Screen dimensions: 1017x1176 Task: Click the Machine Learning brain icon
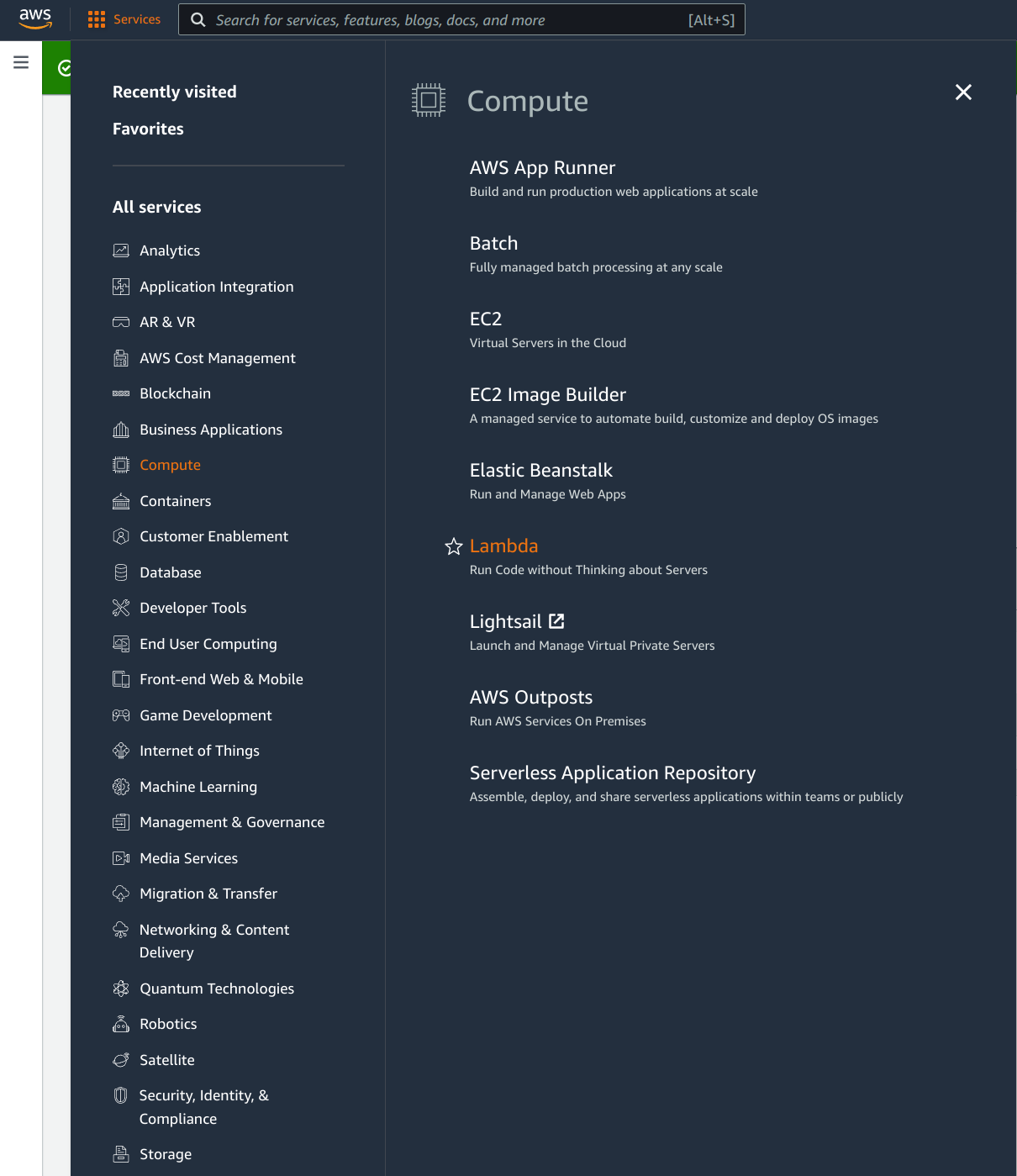click(x=121, y=787)
